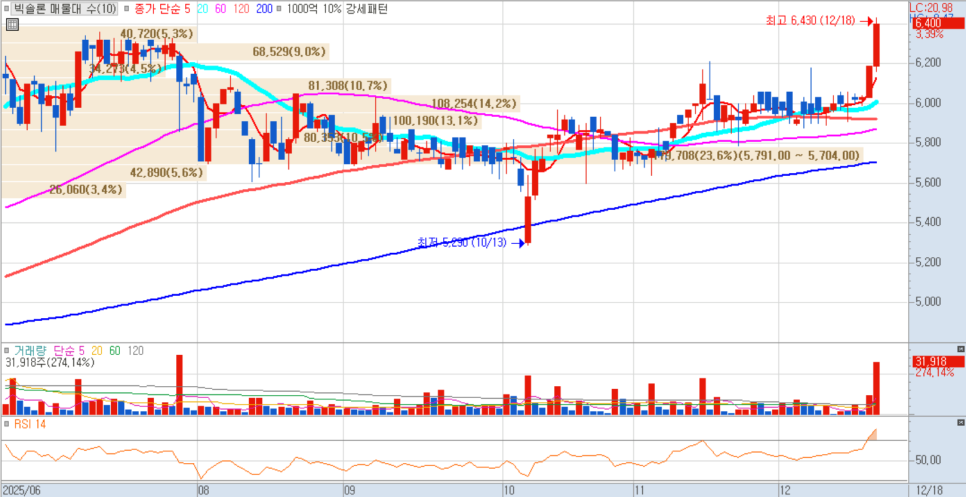The height and width of the screenshot is (497, 966).
Task: Toggle the square marker before 1000억 10% 강세패턴
Action: 279,9
